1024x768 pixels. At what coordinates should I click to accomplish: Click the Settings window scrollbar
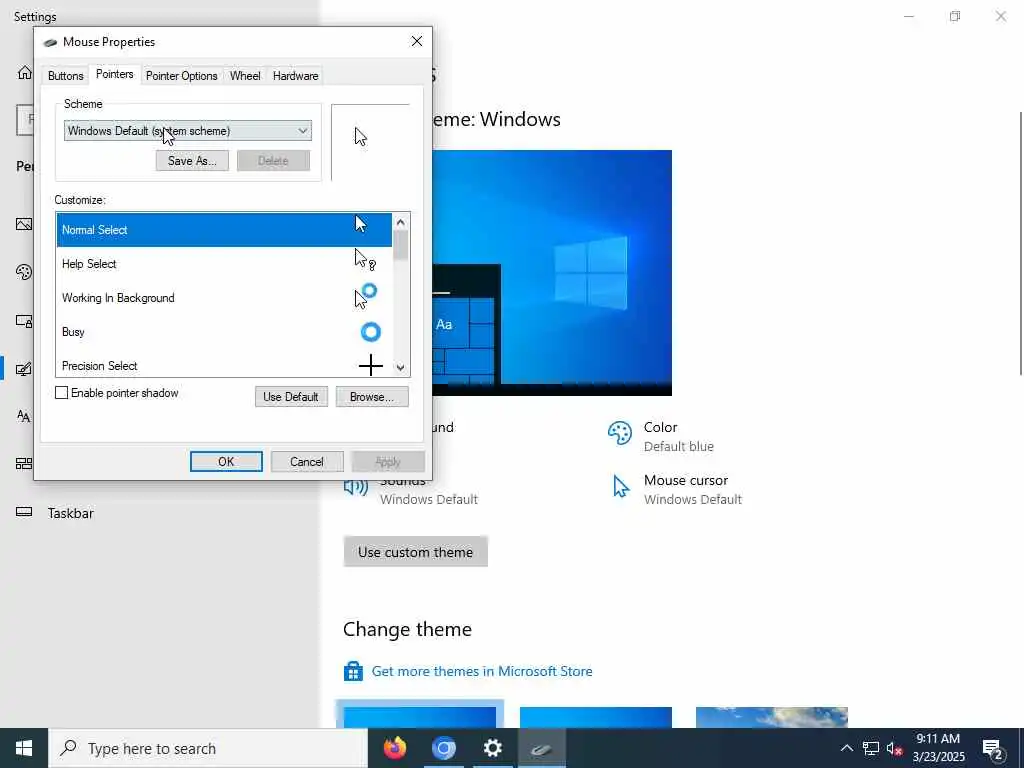pos(1020,244)
